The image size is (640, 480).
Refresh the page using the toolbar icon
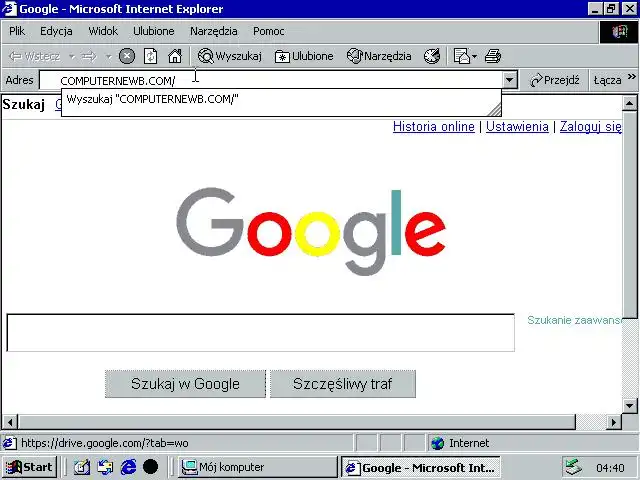[151, 56]
